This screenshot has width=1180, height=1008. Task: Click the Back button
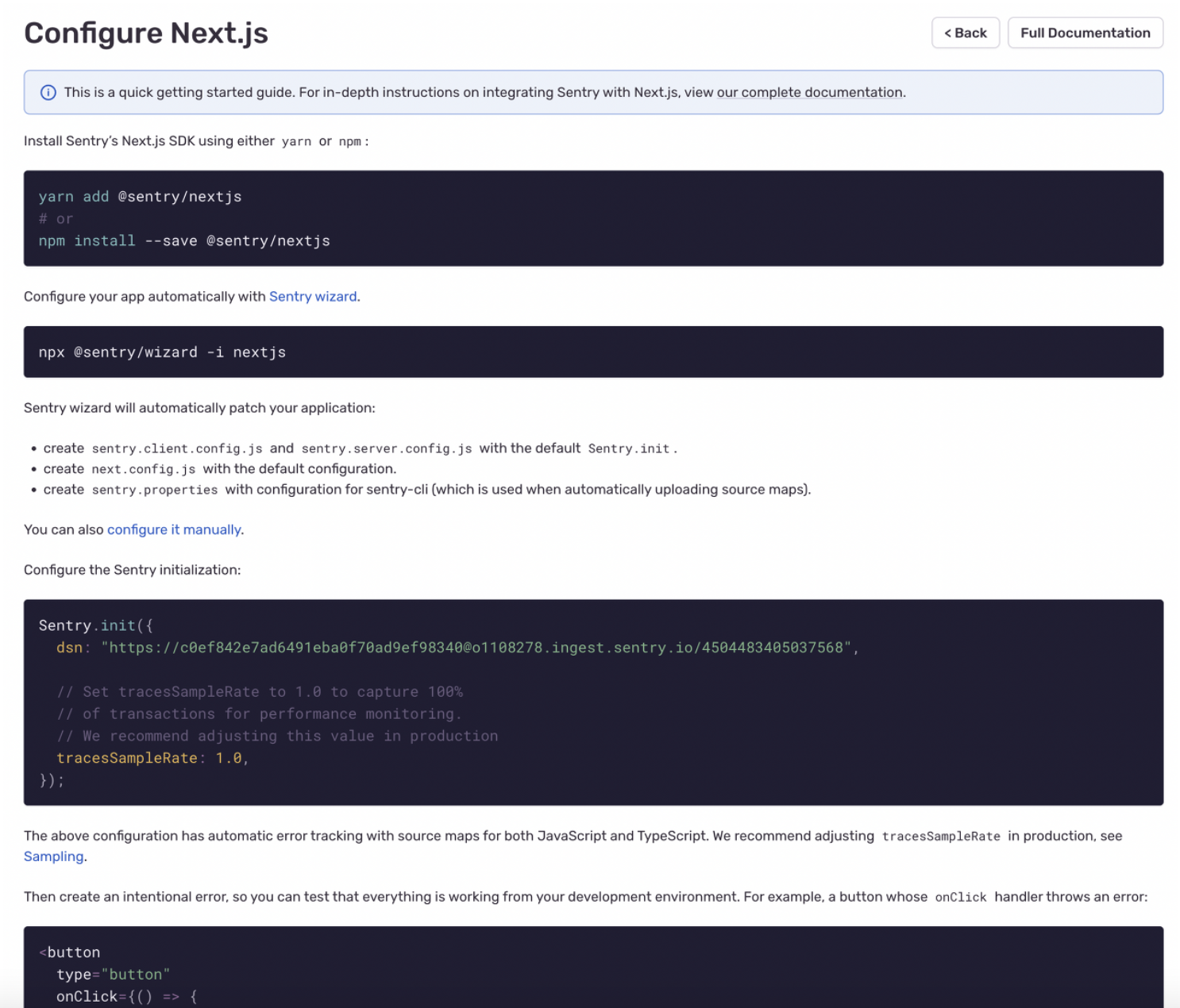[x=965, y=33]
